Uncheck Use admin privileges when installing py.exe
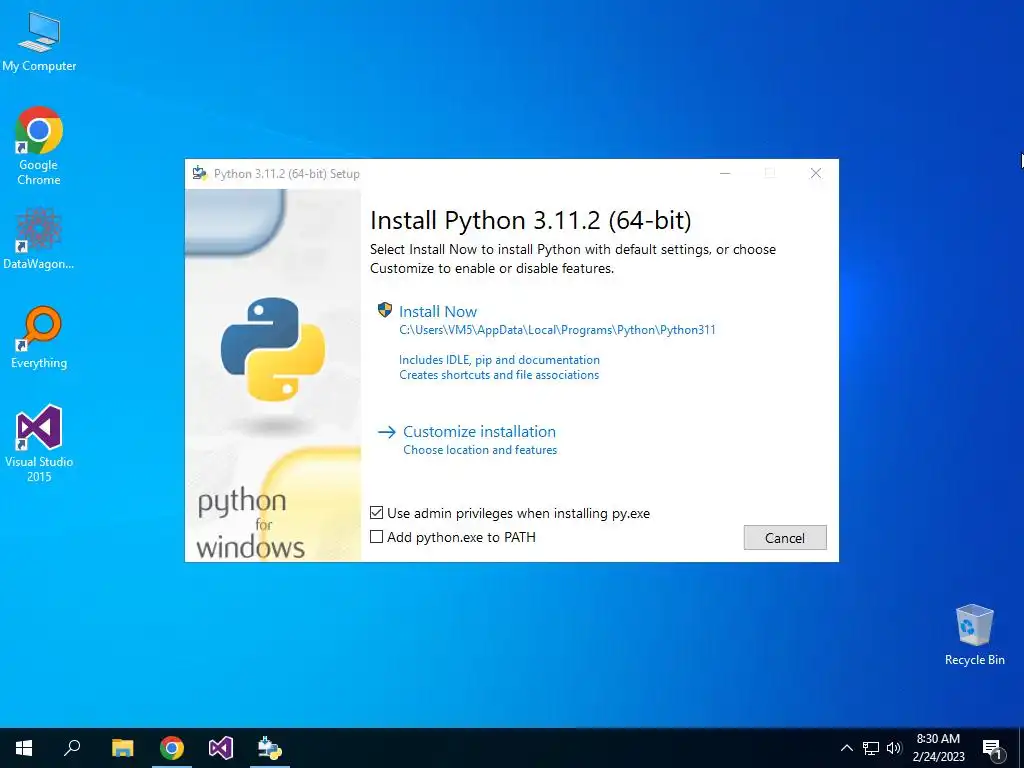 [376, 513]
